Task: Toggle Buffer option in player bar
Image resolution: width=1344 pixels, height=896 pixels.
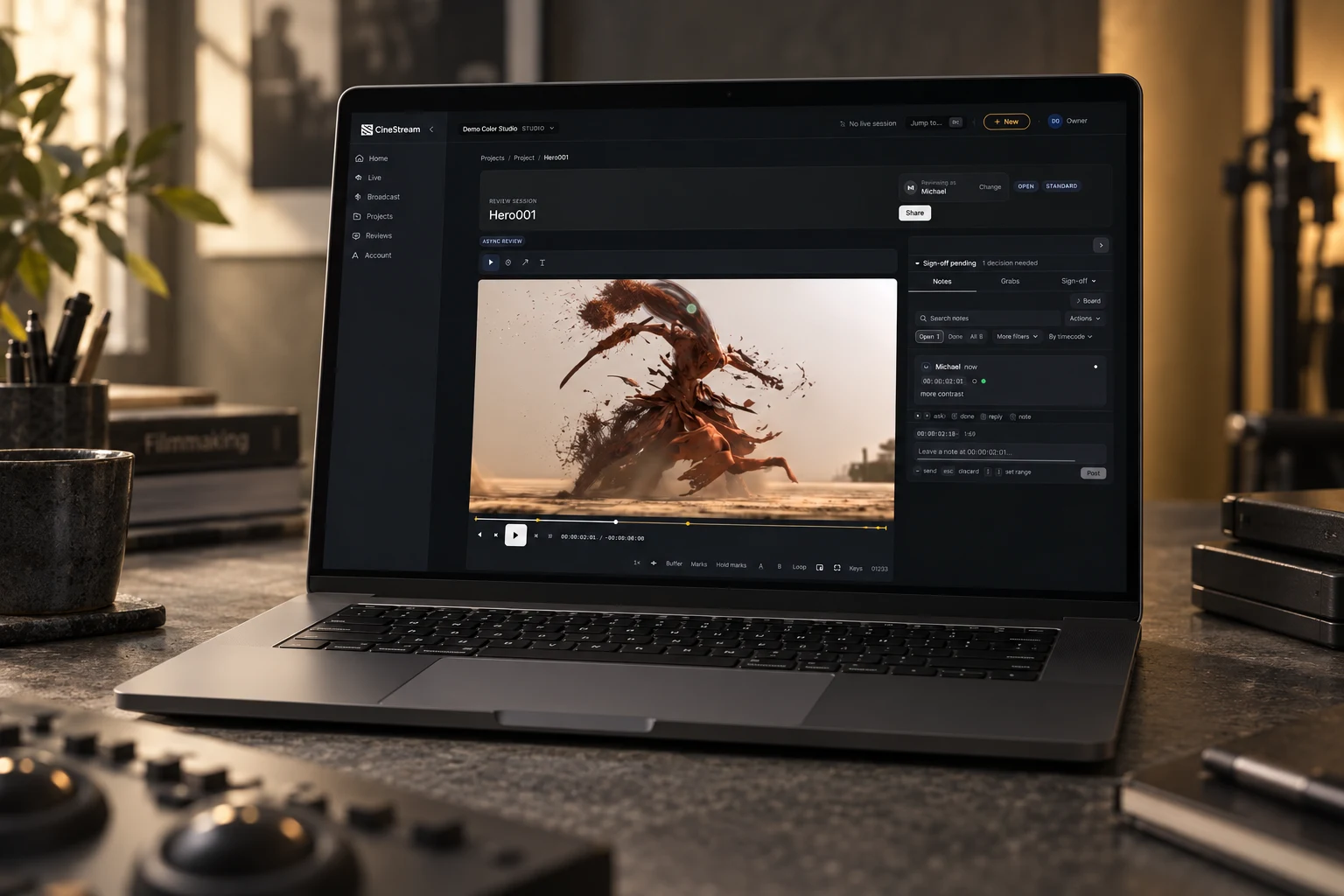Action: [x=674, y=563]
